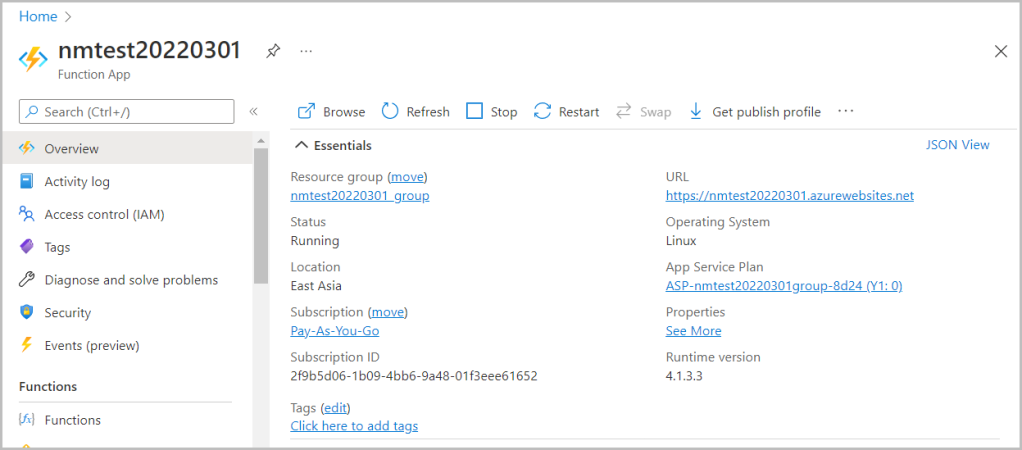Screen dimensions: 1022x450
Task: Collapse the sidebar with double chevron
Action: (253, 112)
